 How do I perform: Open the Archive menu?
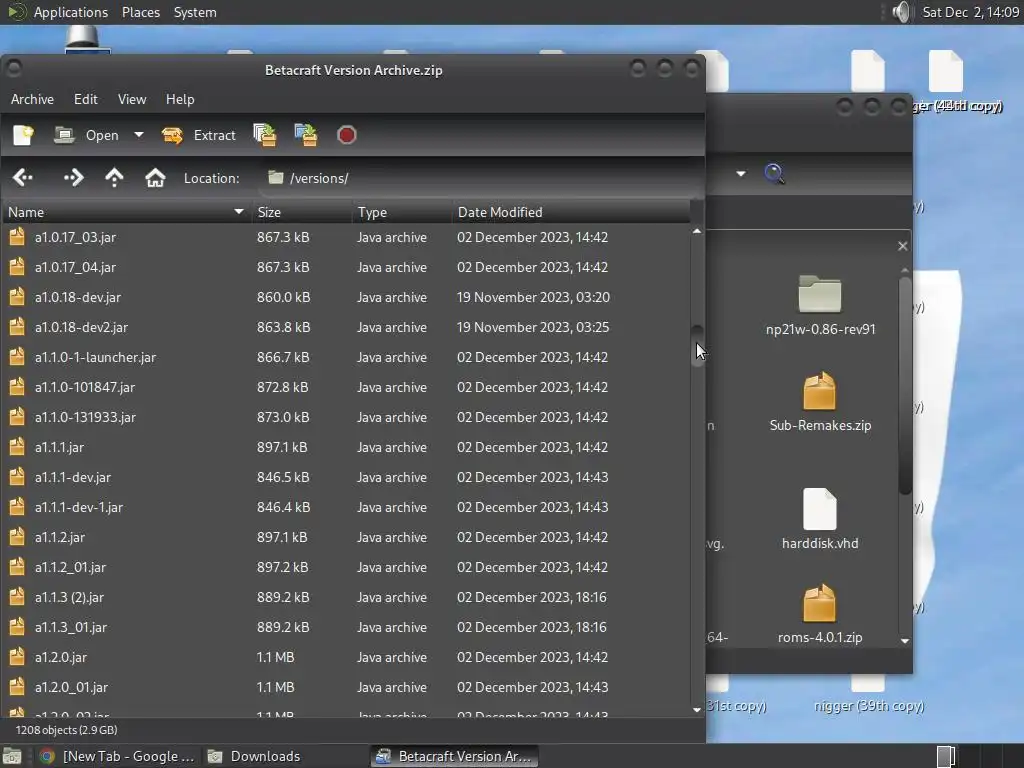click(32, 99)
